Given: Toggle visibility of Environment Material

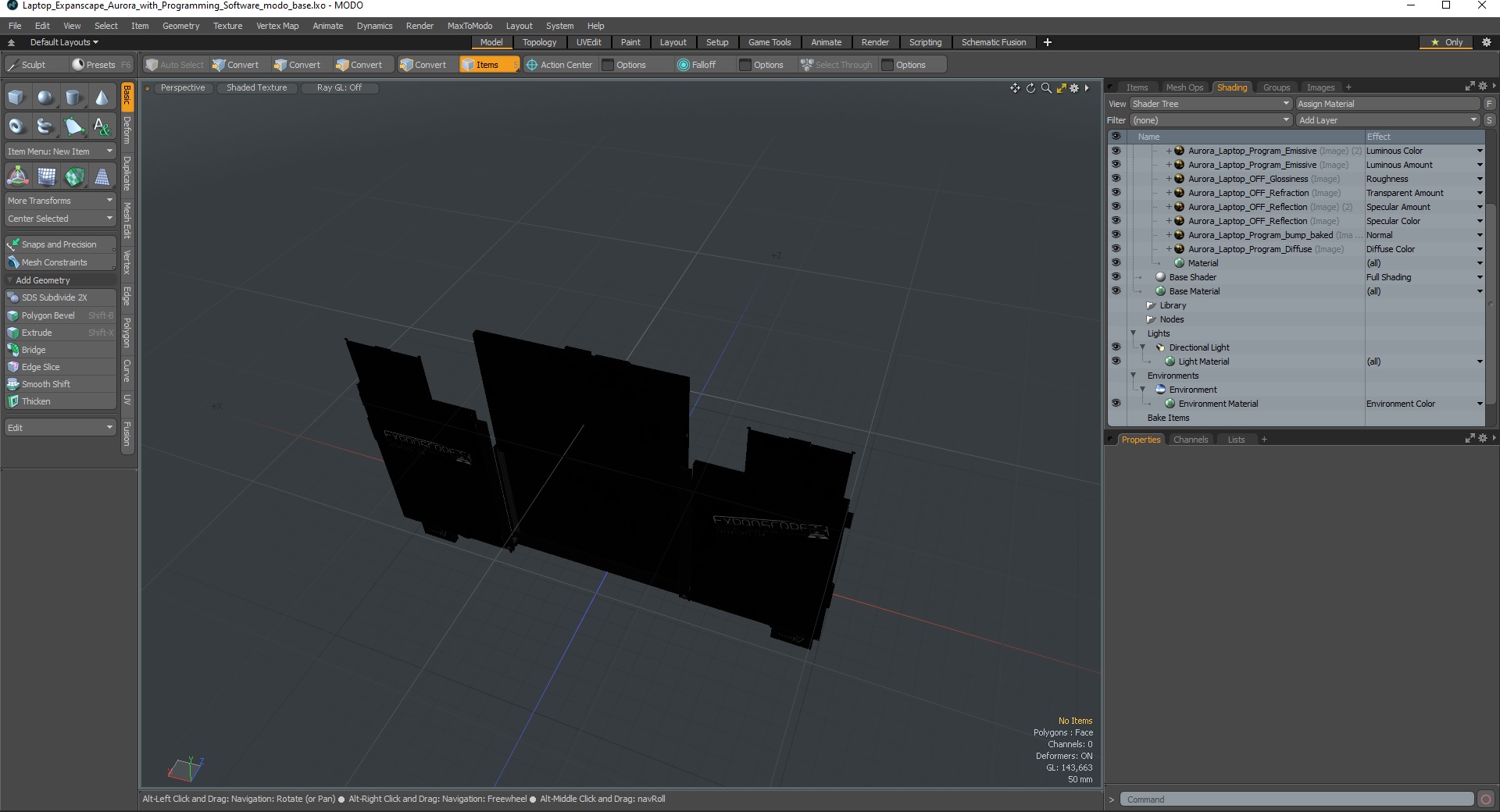Looking at the screenshot, I should coord(1116,404).
